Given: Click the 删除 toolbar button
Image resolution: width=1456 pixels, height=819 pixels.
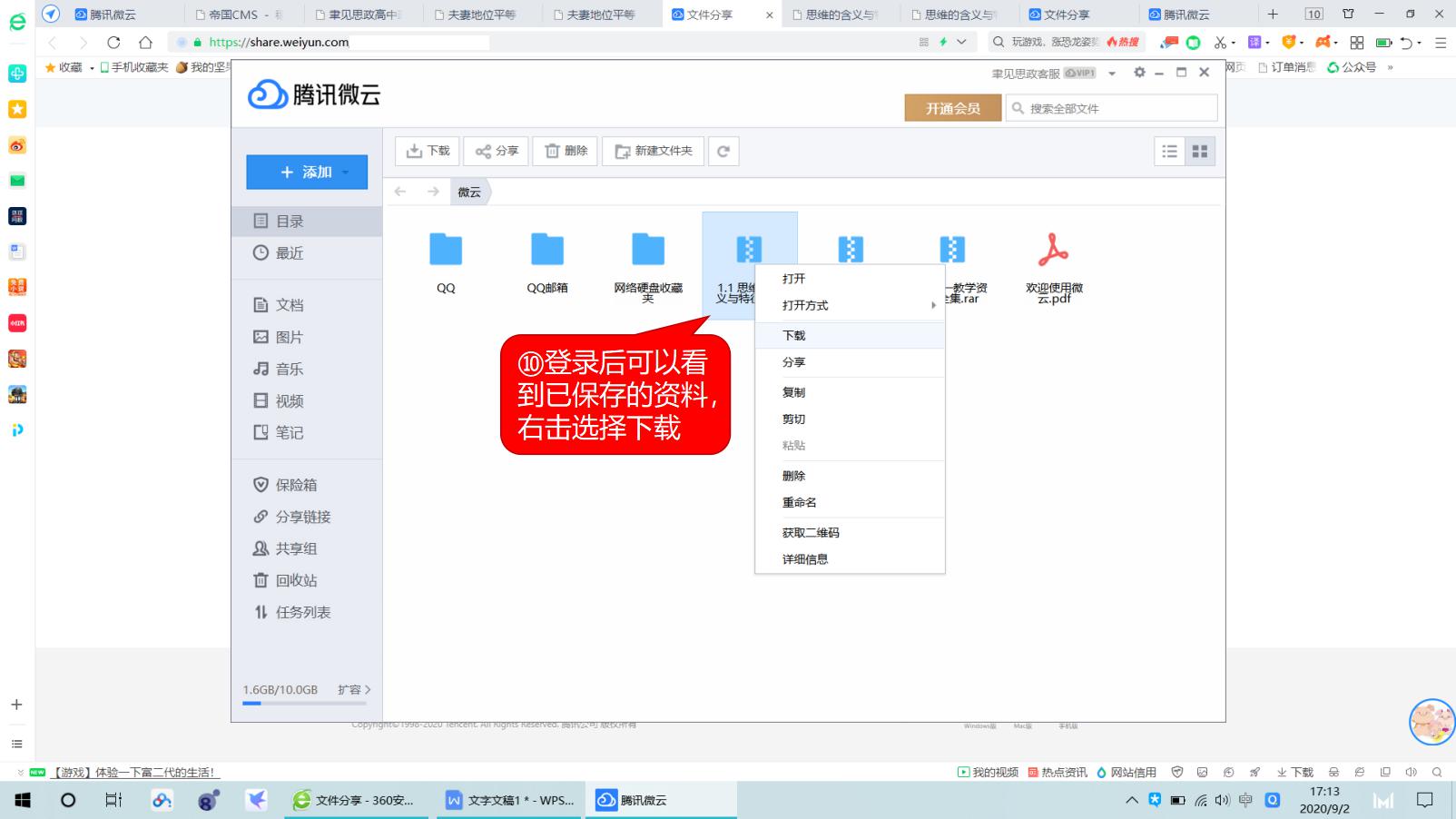Looking at the screenshot, I should [x=566, y=151].
